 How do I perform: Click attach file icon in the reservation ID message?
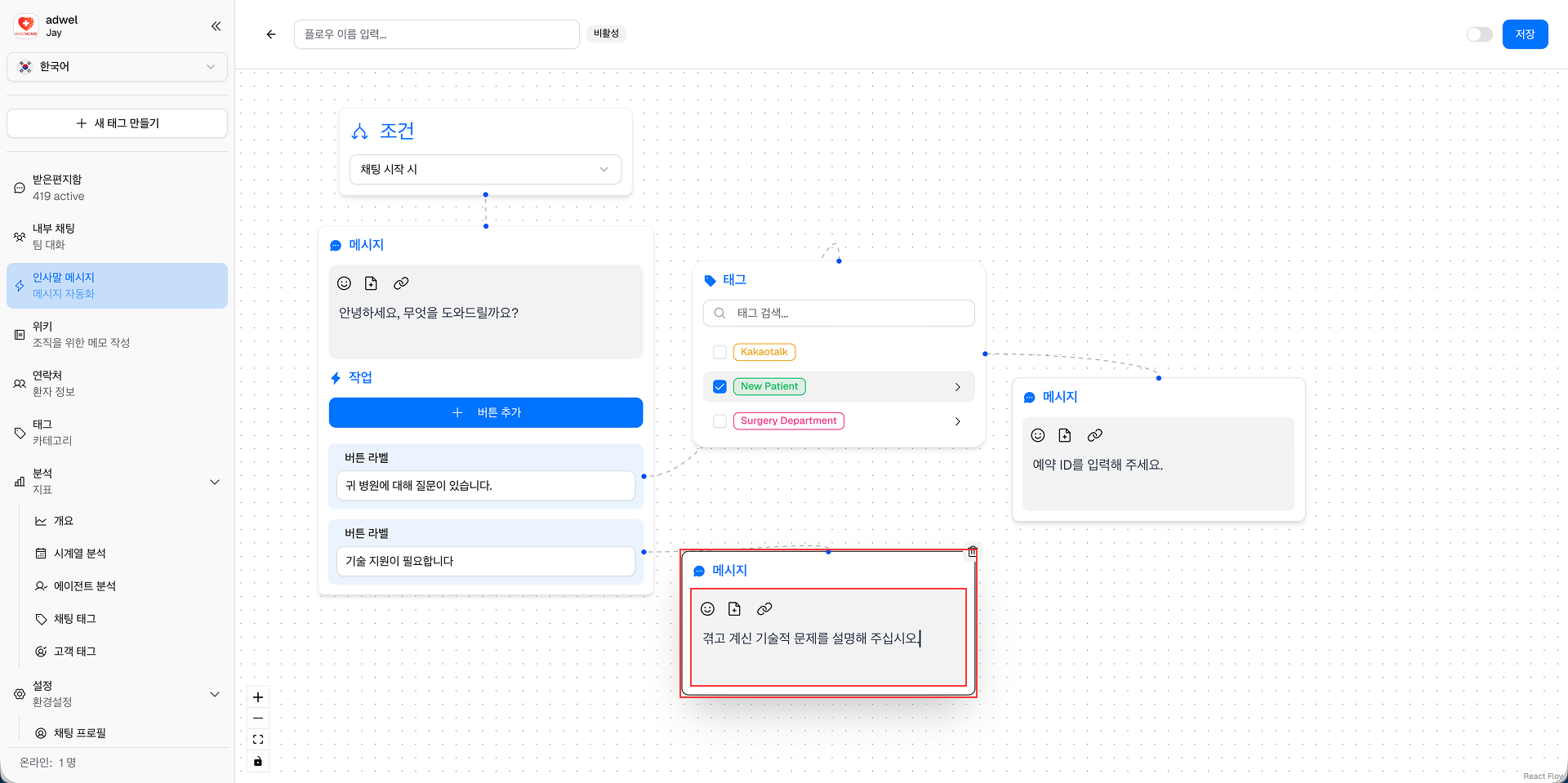(x=1065, y=435)
